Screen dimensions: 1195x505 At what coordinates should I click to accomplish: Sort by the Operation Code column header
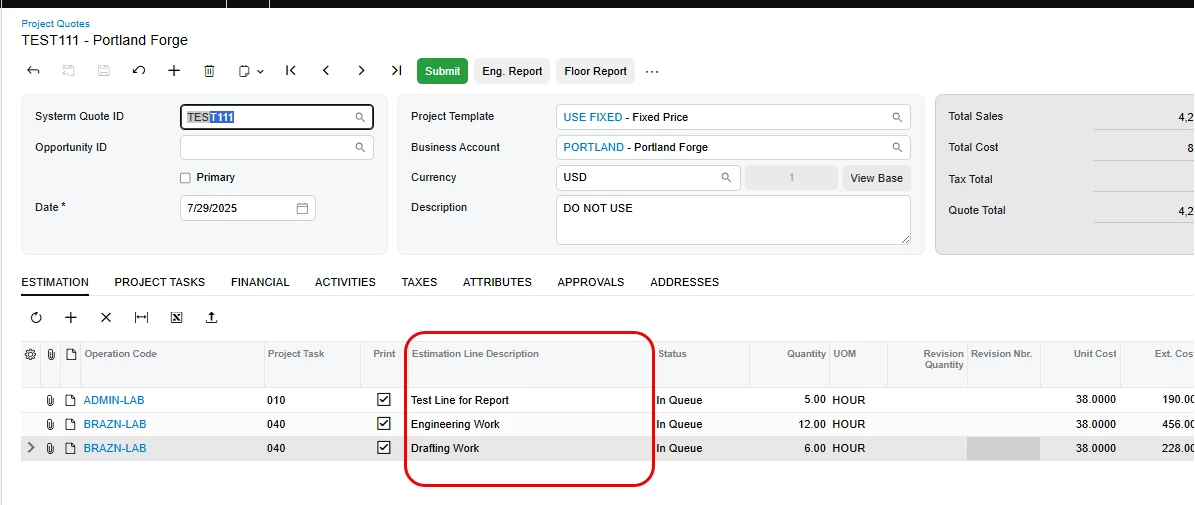[120, 353]
